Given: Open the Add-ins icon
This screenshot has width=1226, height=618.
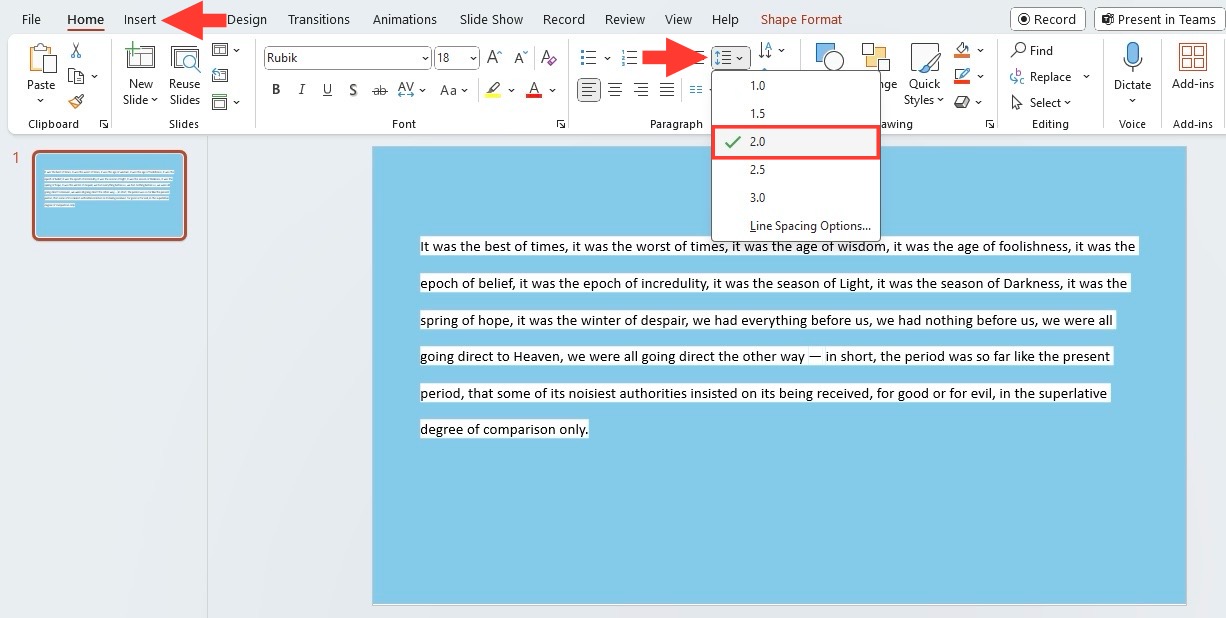Looking at the screenshot, I should (1192, 58).
